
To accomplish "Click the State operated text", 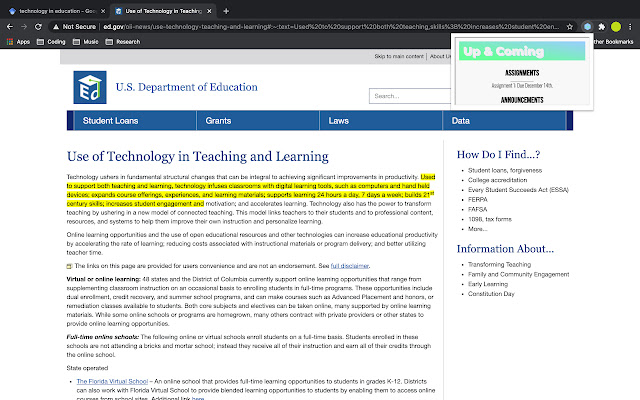I will 87,368.
